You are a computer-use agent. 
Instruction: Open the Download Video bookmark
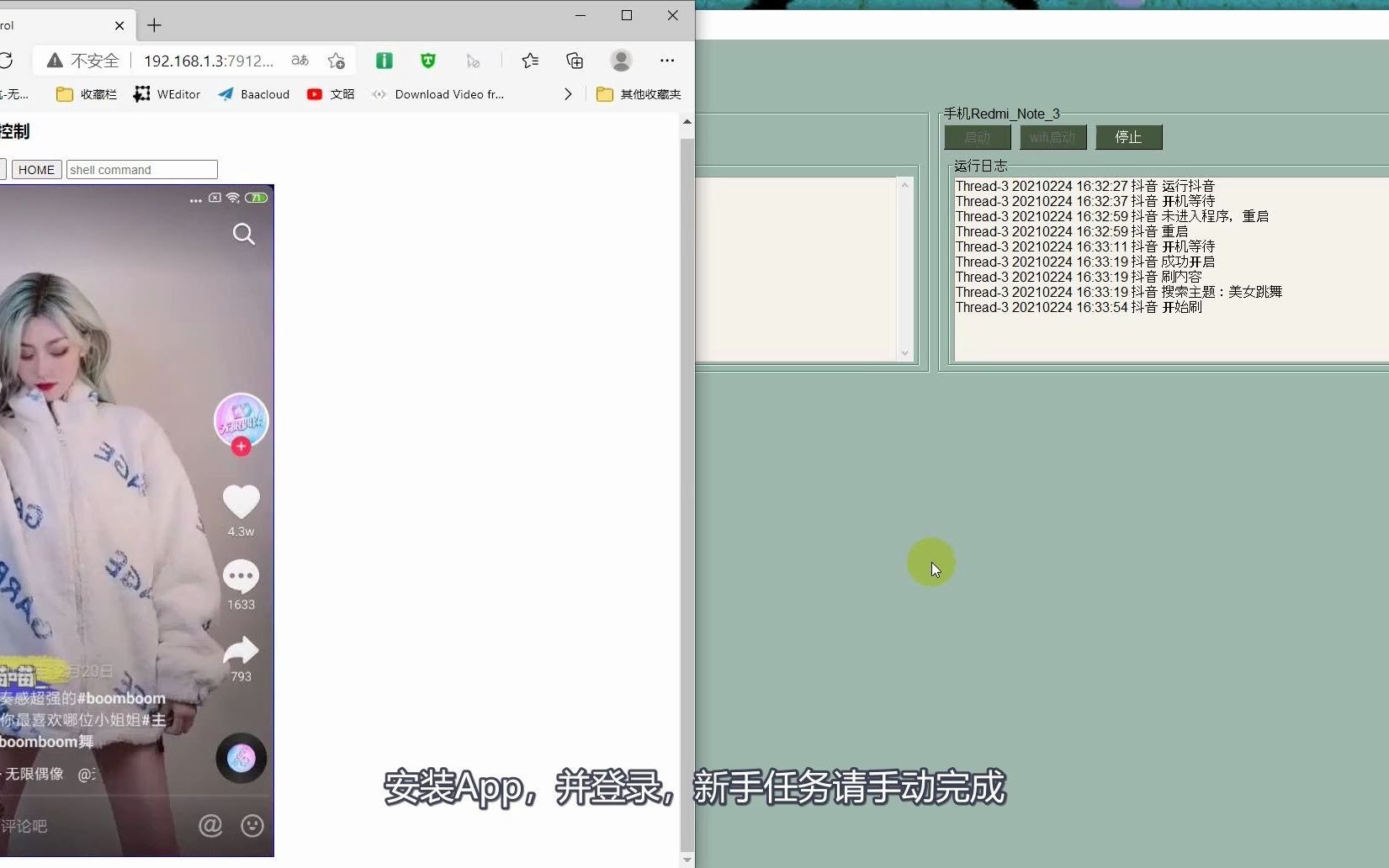click(x=438, y=94)
